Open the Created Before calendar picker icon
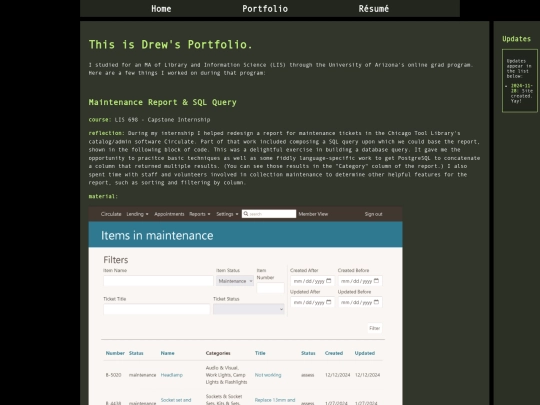This screenshot has width=540, height=405. coord(376,281)
